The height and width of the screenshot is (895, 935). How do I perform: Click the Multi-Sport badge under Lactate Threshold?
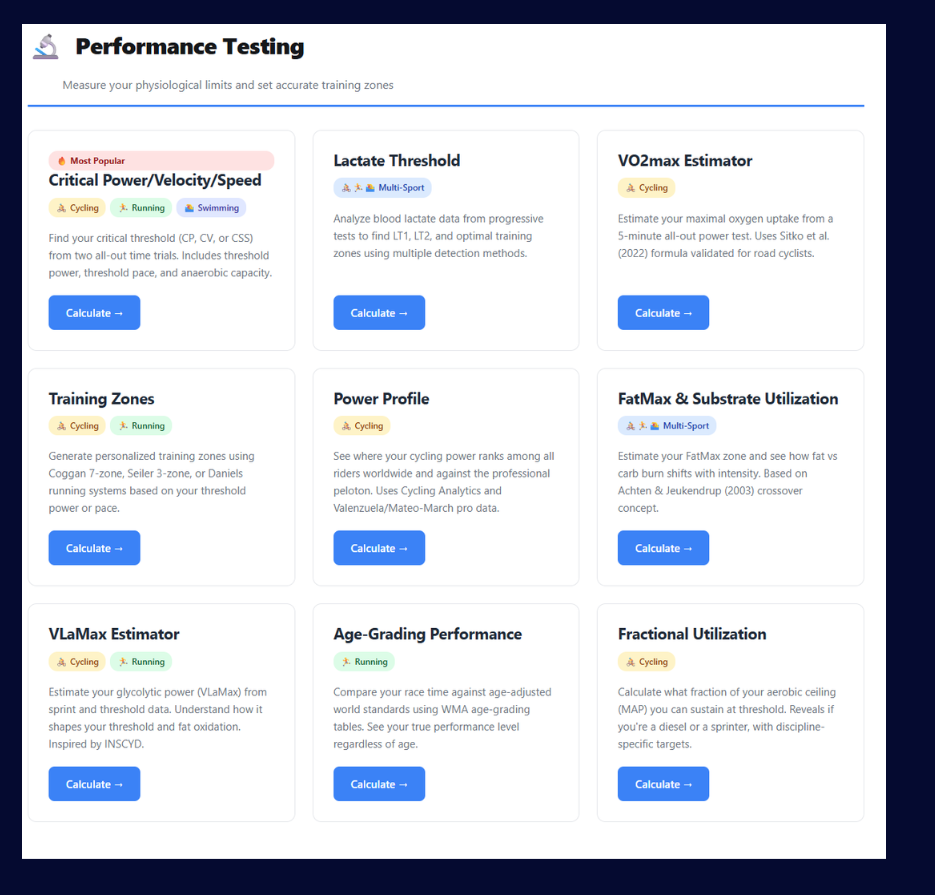click(x=382, y=187)
